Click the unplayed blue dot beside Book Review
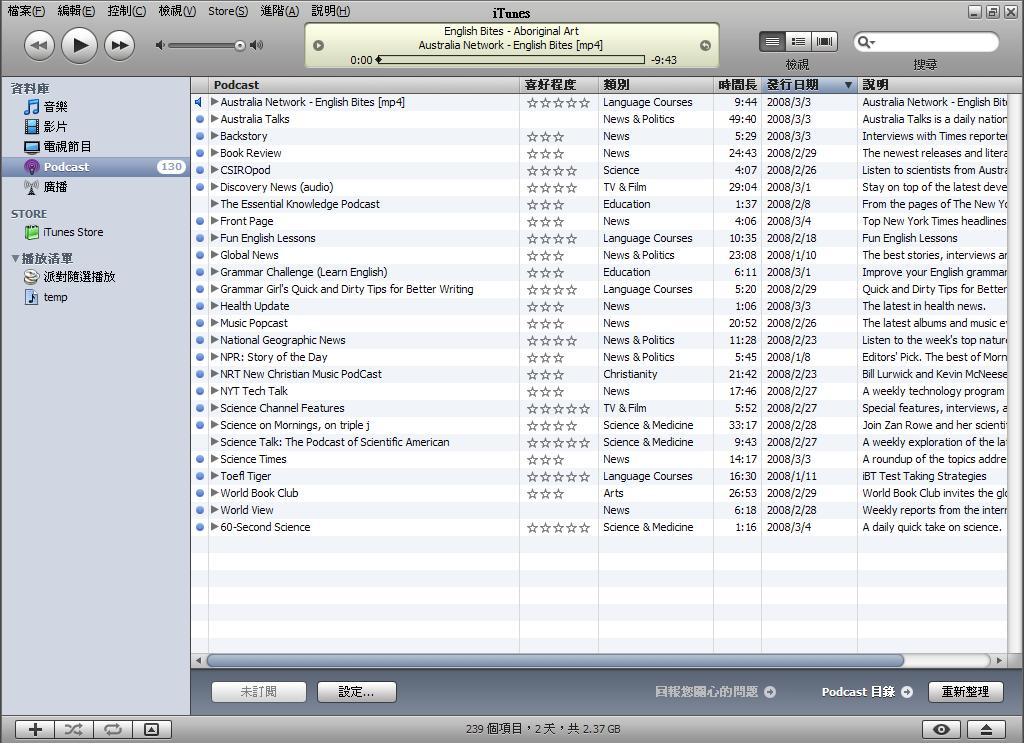Screen dimensions: 1024x744 pyautogui.click(x=200, y=153)
